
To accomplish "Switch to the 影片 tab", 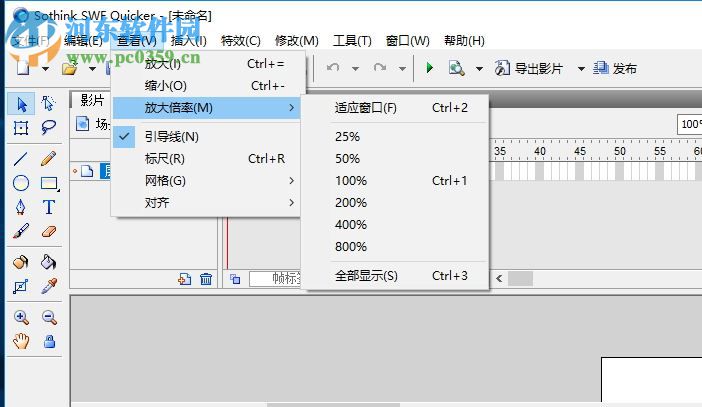I will pyautogui.click(x=92, y=100).
